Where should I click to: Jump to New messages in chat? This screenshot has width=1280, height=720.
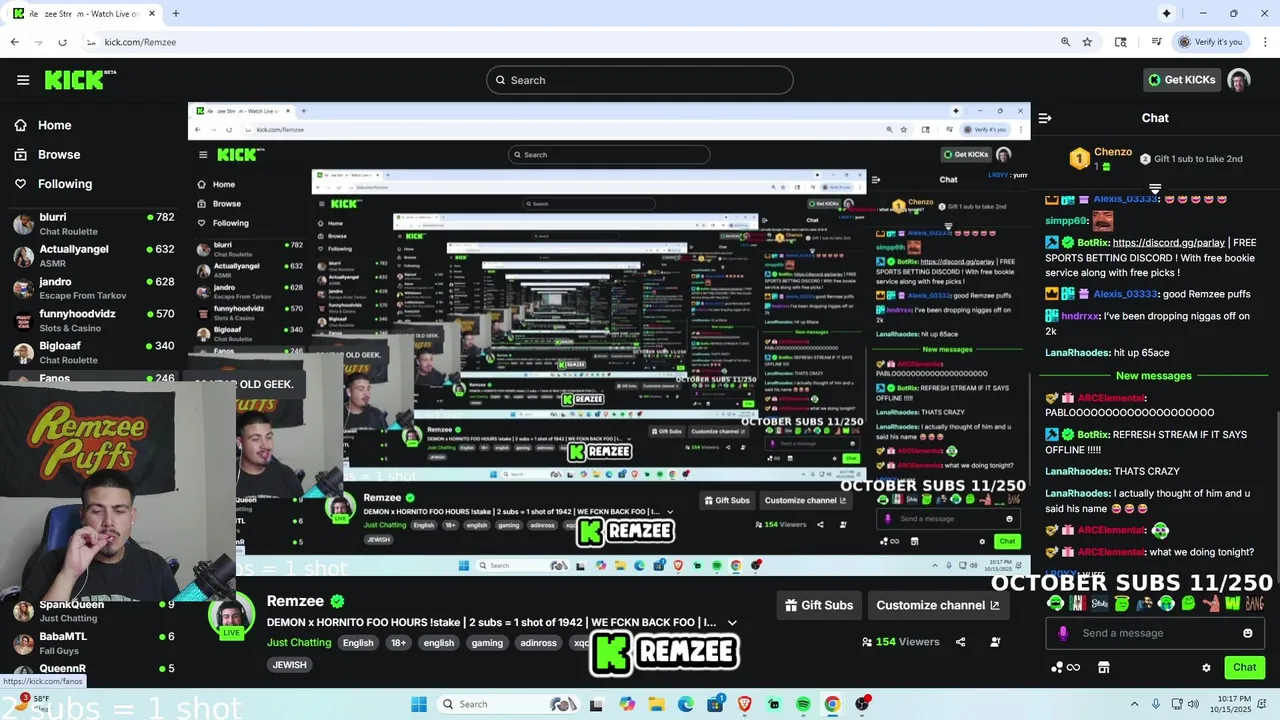tap(1154, 376)
